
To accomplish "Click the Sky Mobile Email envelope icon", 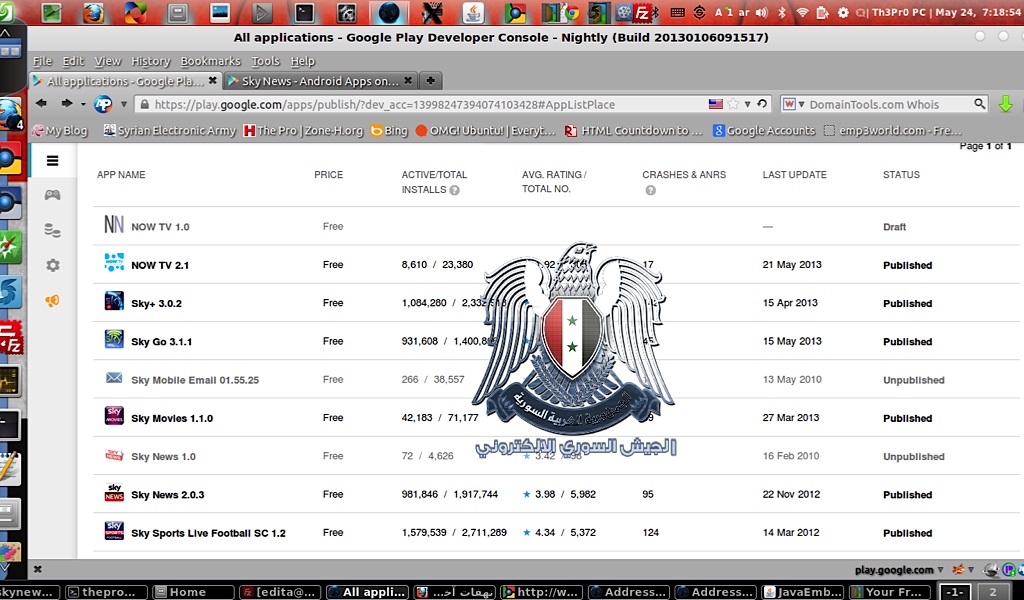I will point(114,377).
